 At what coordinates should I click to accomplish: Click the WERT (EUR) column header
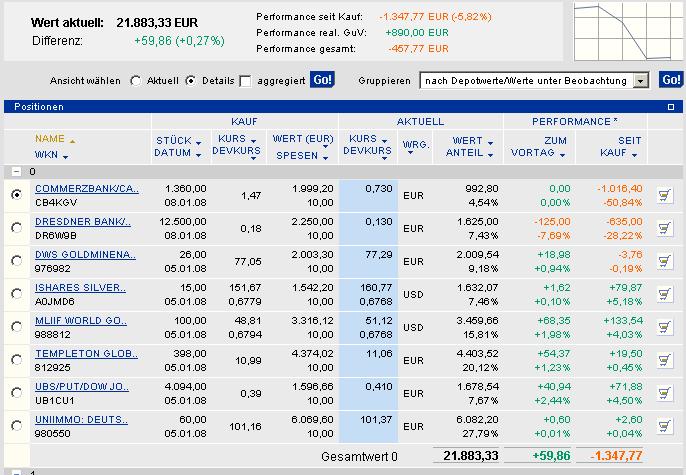[x=303, y=139]
